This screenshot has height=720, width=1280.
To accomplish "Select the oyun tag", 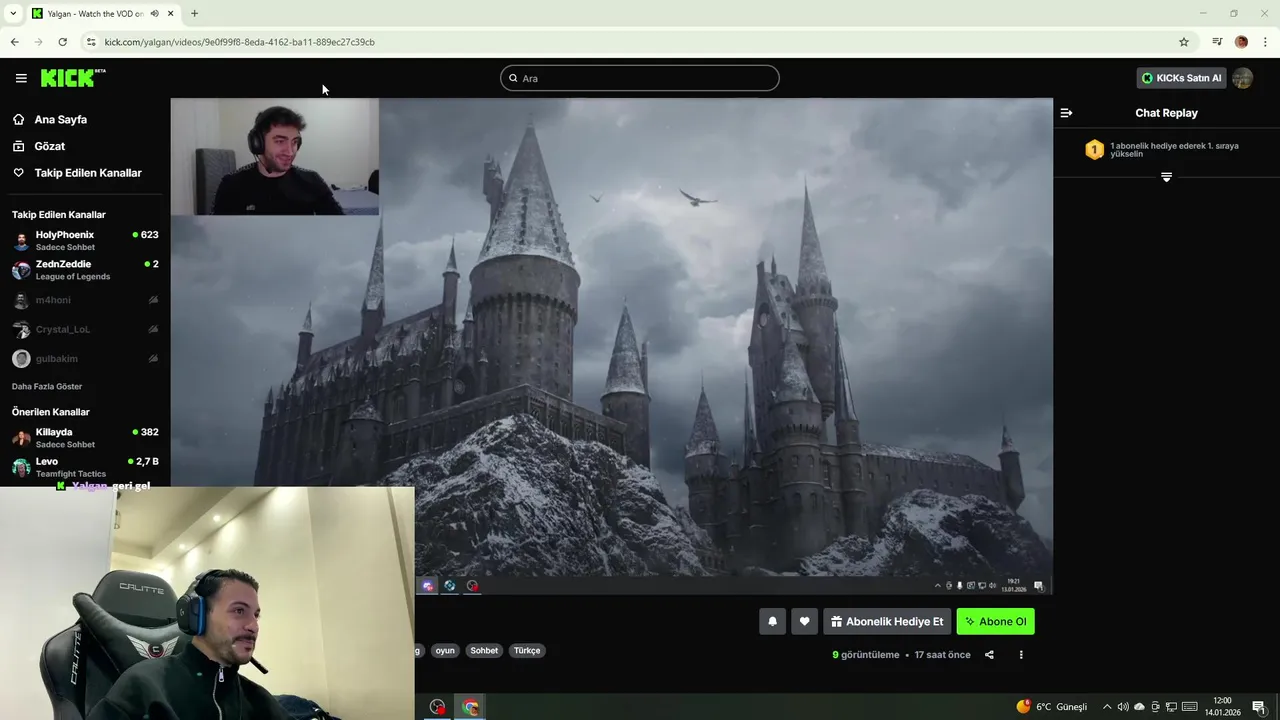I will (x=445, y=650).
